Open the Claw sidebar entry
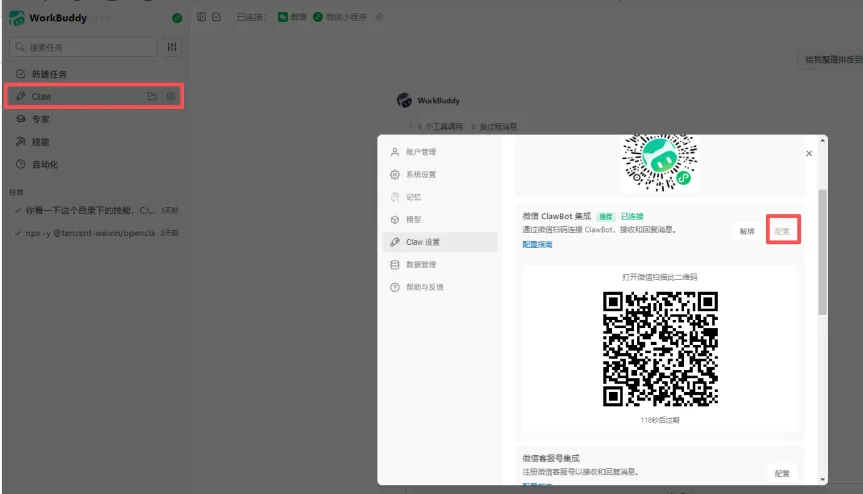Screen dimensions: 863x494 pos(94,96)
